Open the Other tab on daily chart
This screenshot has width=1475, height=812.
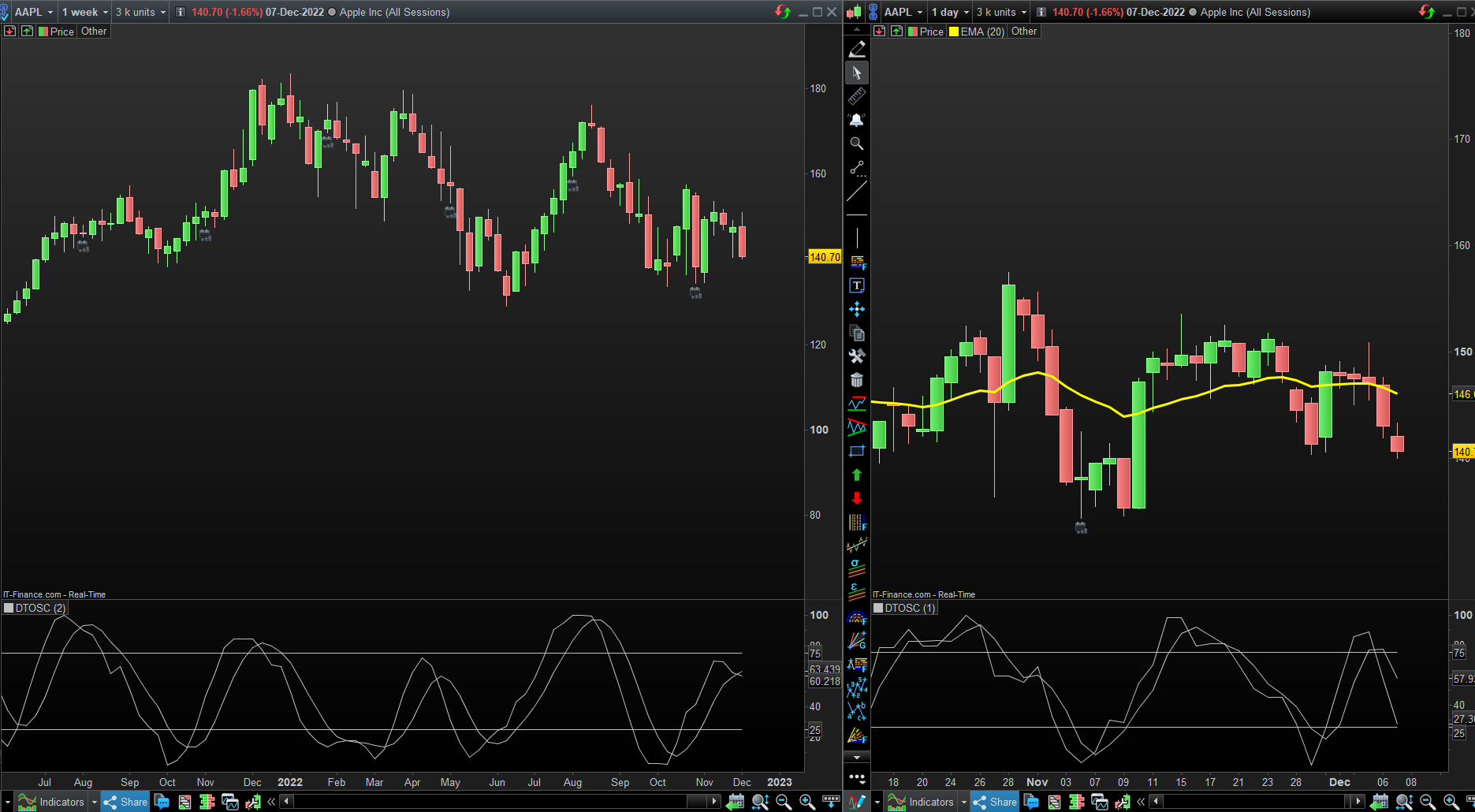click(1024, 32)
